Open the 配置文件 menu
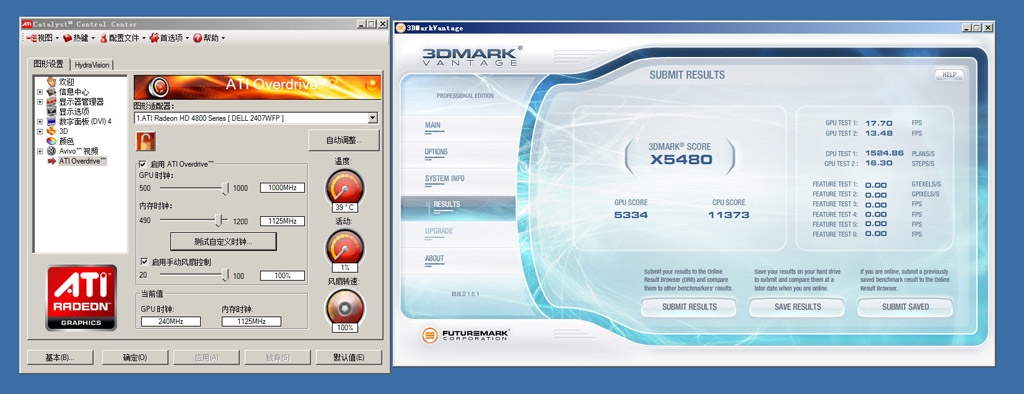1024x394 pixels. [x=122, y=38]
